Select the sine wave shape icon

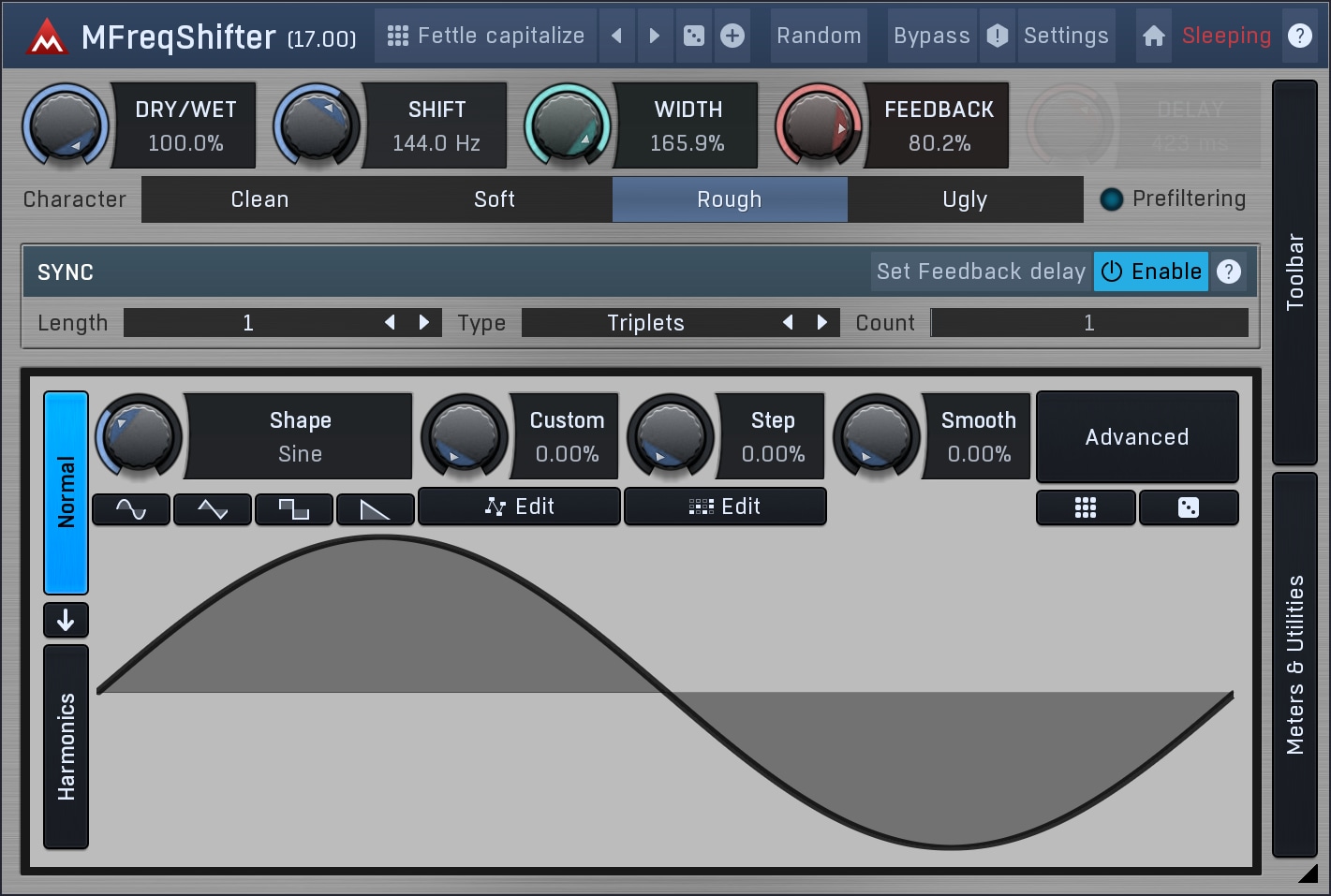pyautogui.click(x=131, y=509)
